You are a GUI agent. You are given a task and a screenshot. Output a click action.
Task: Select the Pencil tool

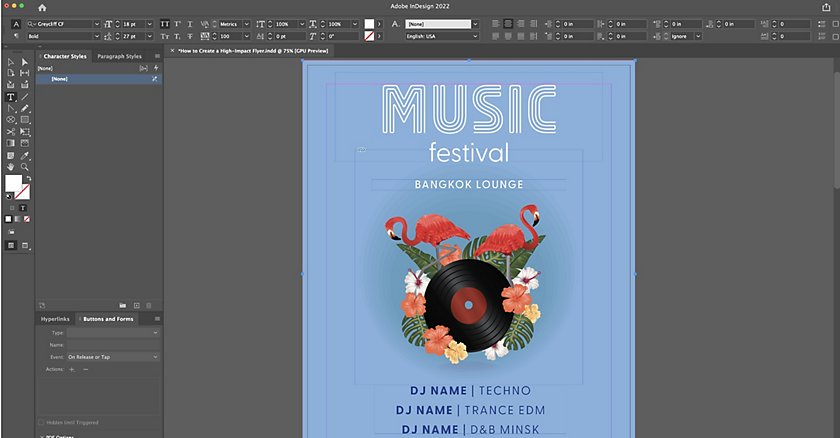25,109
